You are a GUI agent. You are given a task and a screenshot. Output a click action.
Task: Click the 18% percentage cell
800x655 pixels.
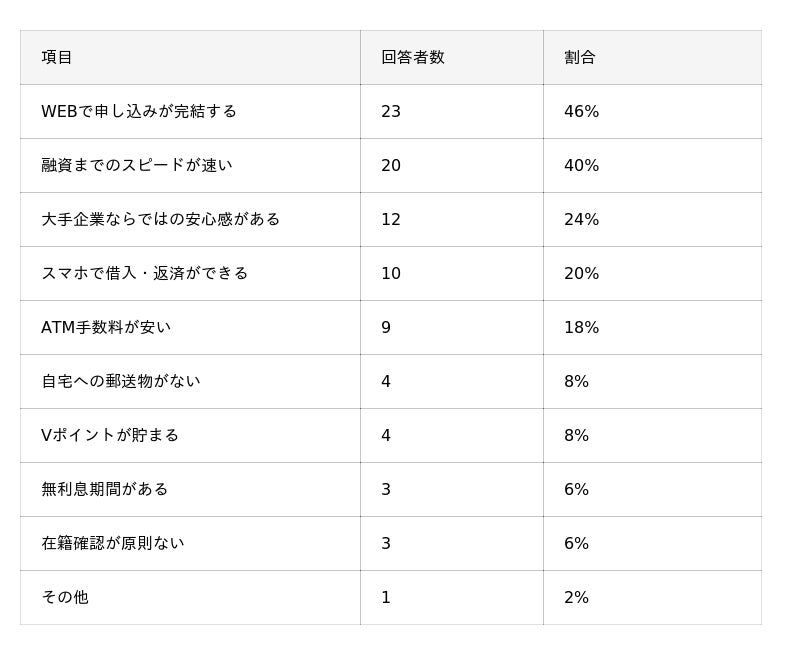(581, 327)
